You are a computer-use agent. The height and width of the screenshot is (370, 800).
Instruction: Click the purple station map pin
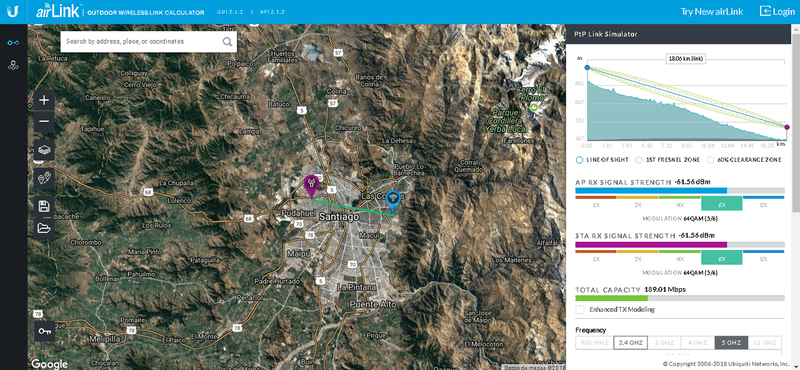311,186
